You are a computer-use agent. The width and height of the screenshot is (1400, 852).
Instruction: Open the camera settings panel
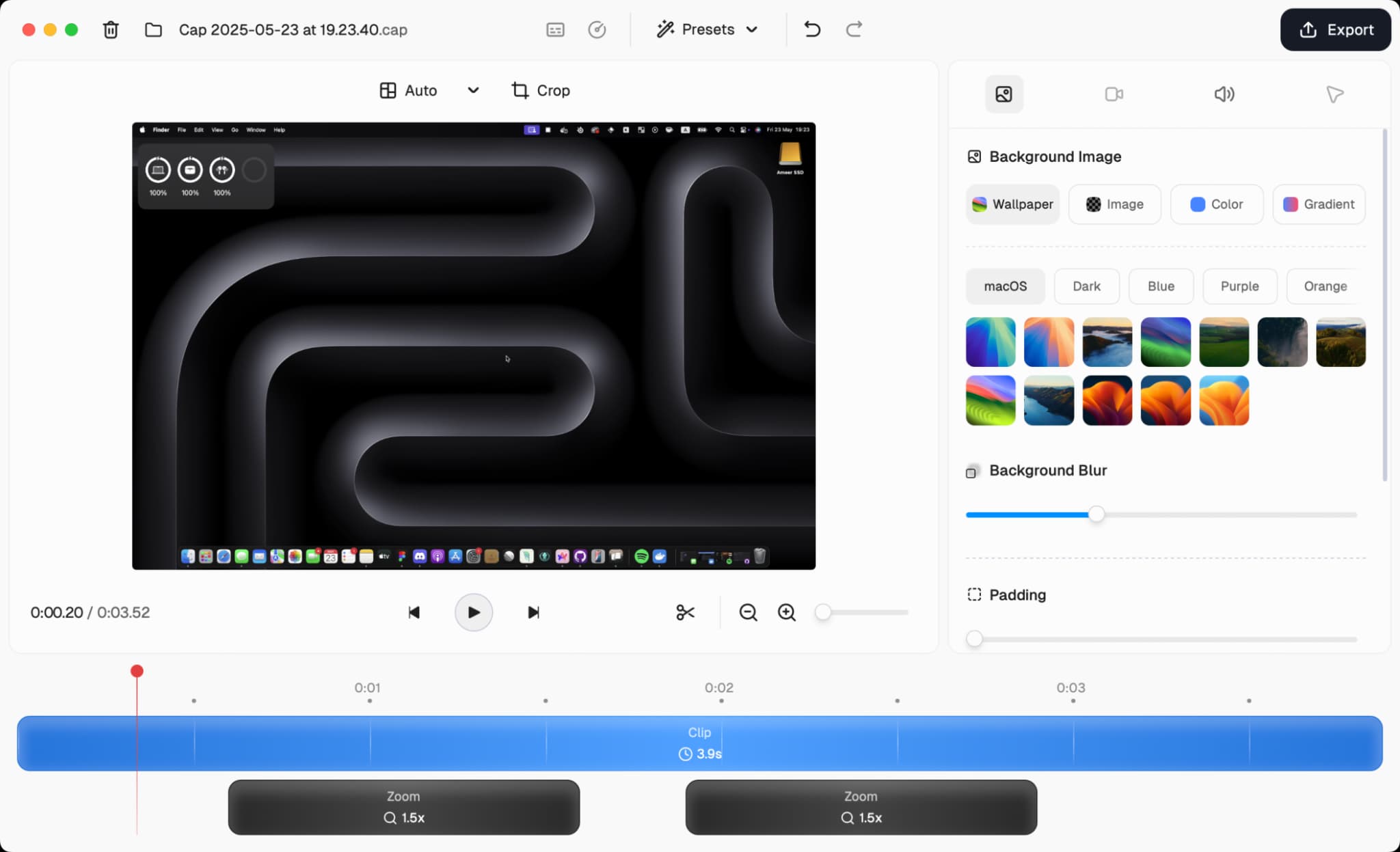[1113, 94]
